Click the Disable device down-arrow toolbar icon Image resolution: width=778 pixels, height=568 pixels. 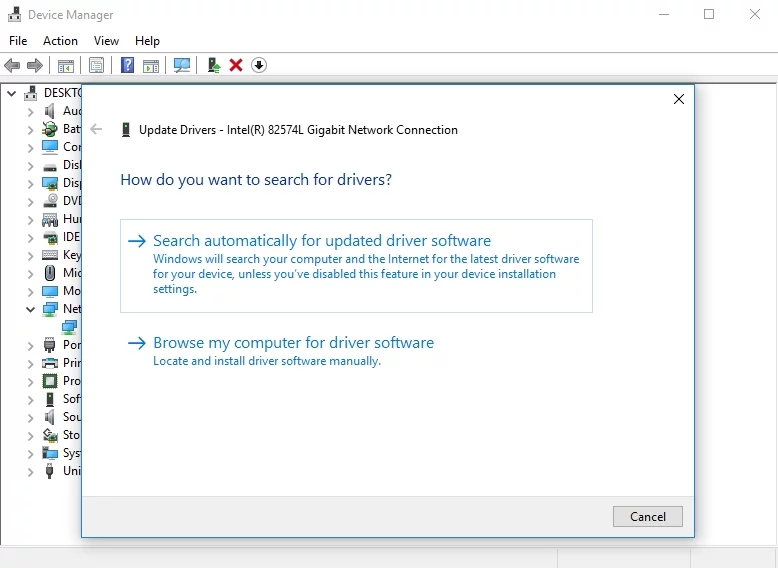click(x=259, y=65)
